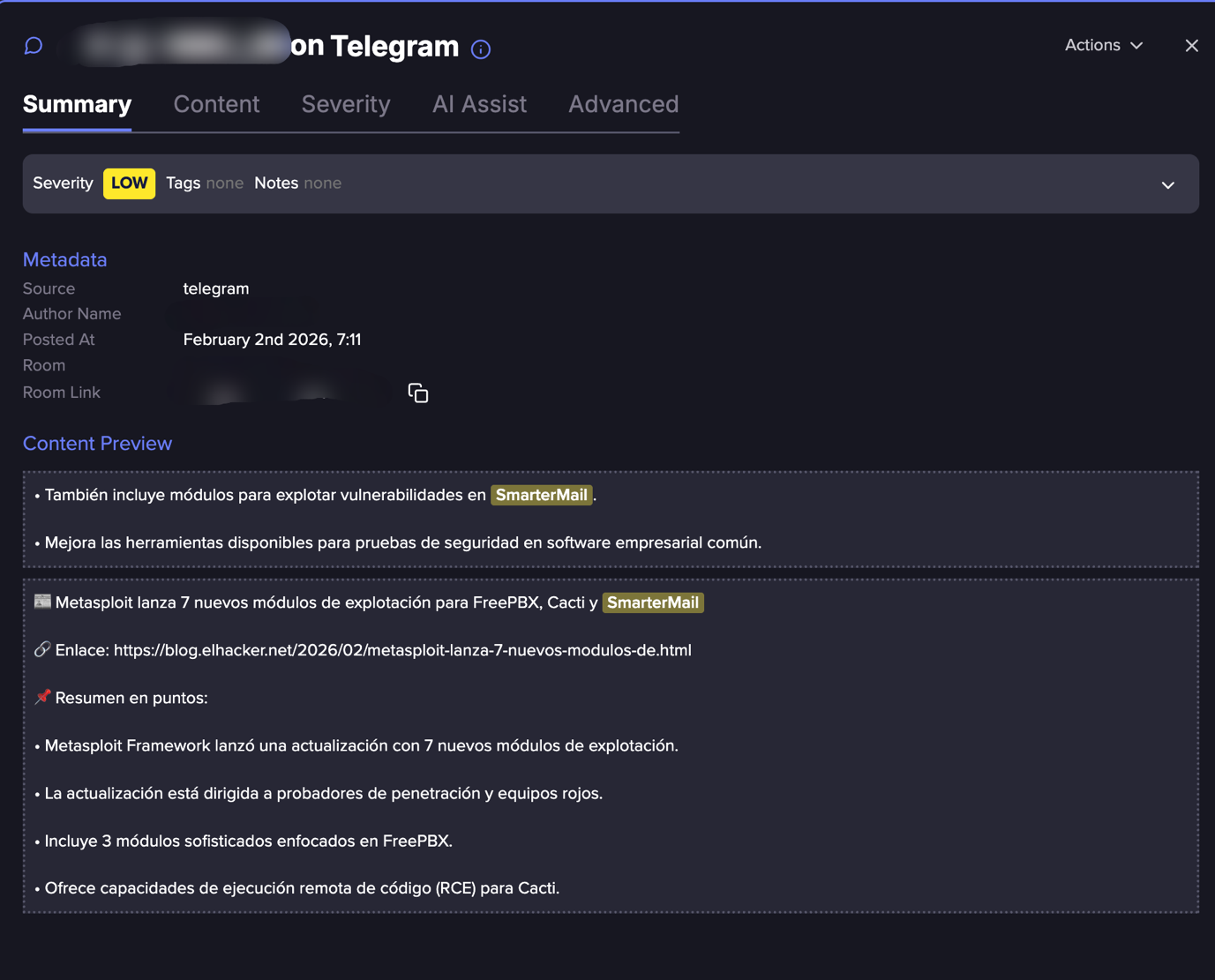Click the speech bubble icon top-left
1215x980 pixels.
(33, 45)
